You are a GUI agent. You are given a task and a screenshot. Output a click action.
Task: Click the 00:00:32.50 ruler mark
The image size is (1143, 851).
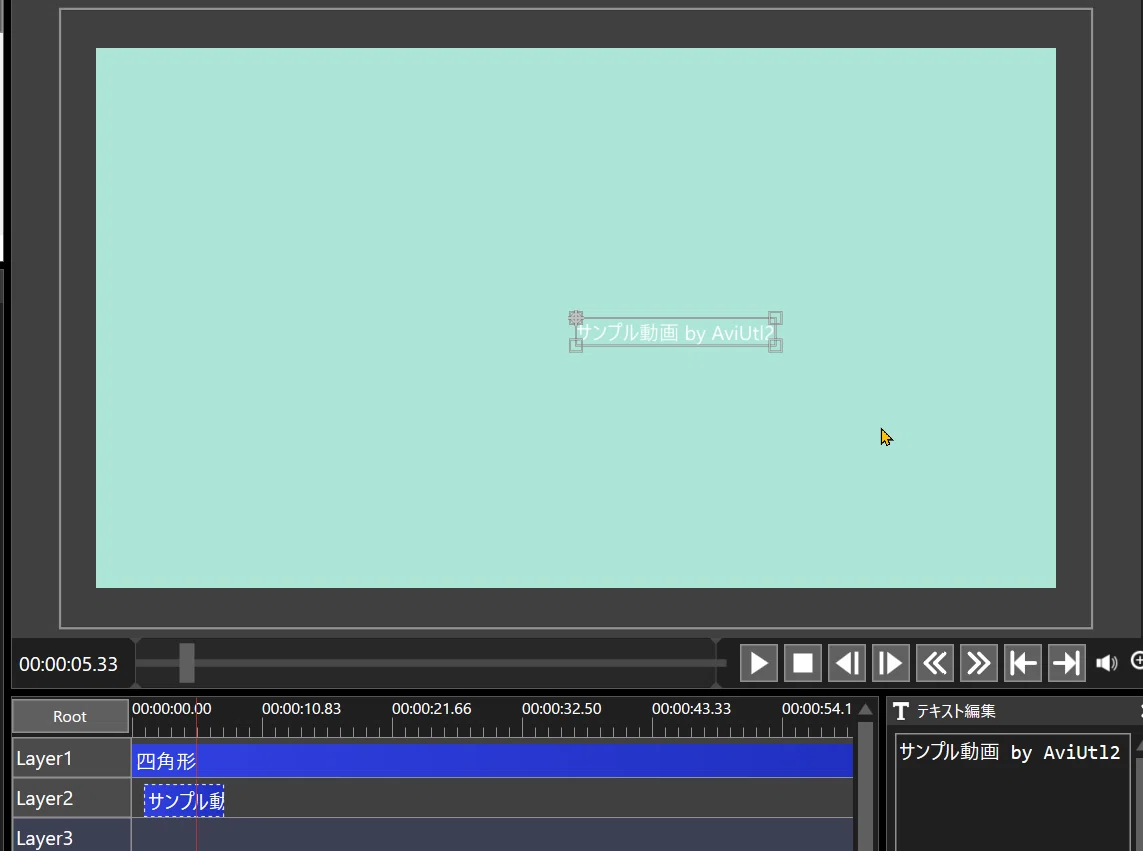[x=561, y=708]
